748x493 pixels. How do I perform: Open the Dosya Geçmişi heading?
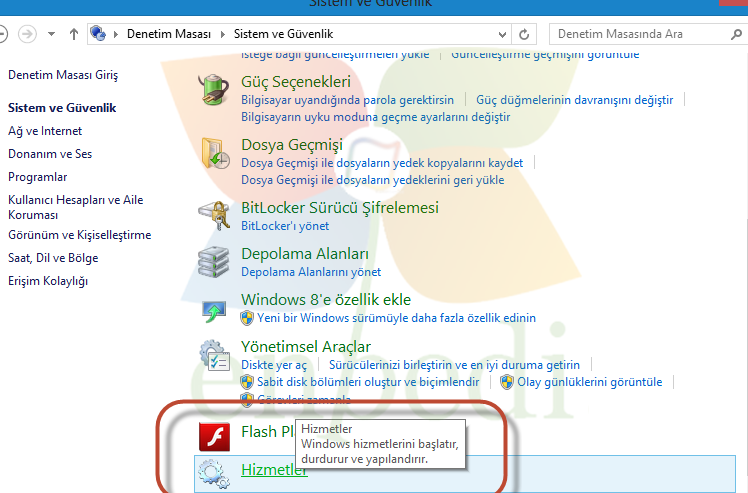tap(292, 145)
